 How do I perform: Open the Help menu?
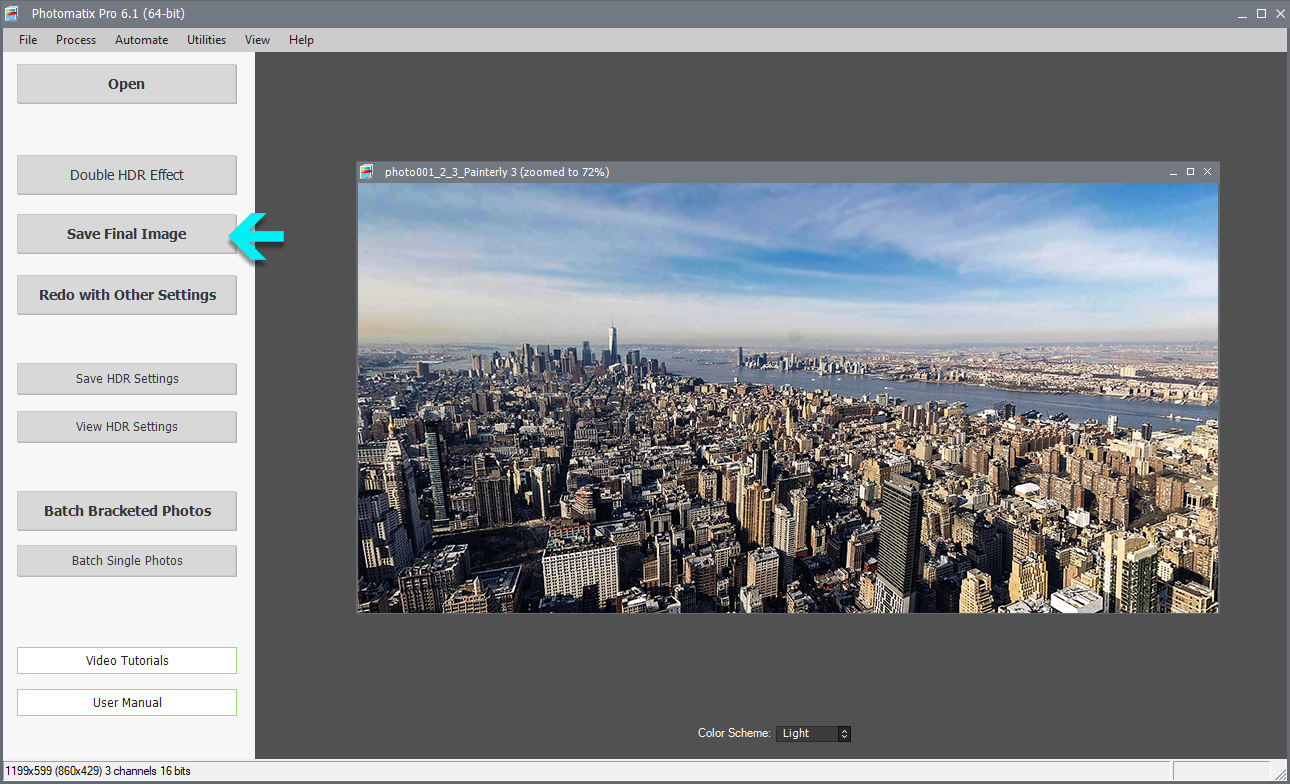[301, 40]
